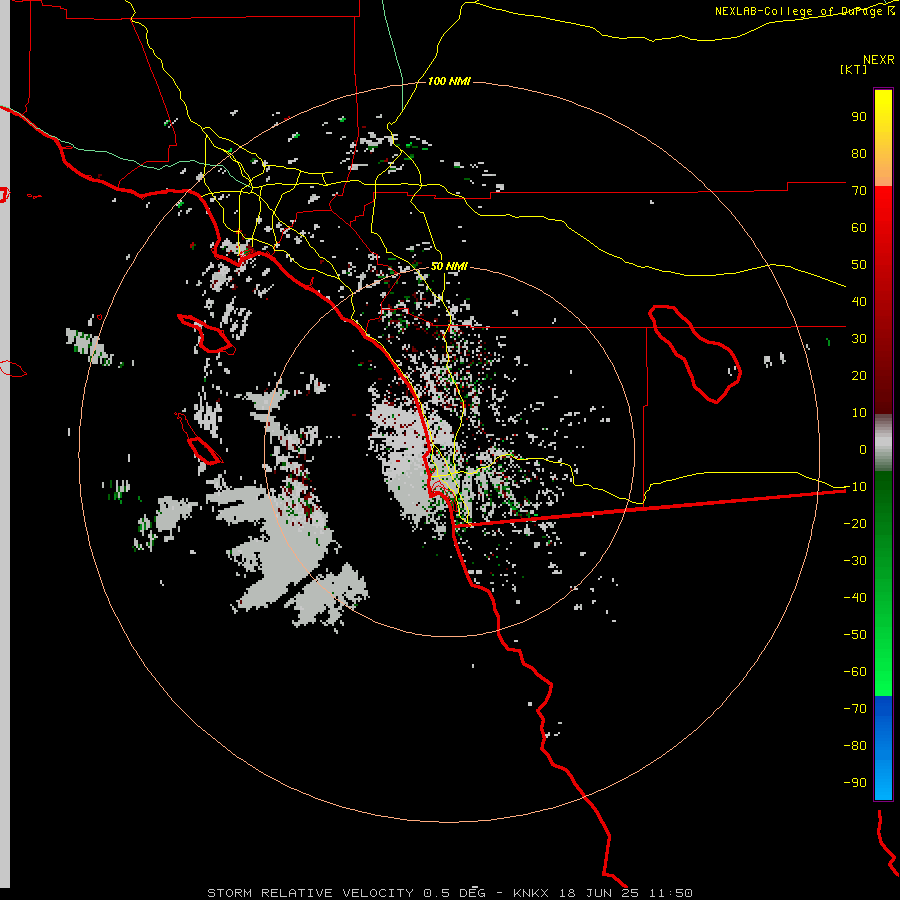Click the 90 value on the velocity scale
The width and height of the screenshot is (900, 900).
click(x=859, y=117)
